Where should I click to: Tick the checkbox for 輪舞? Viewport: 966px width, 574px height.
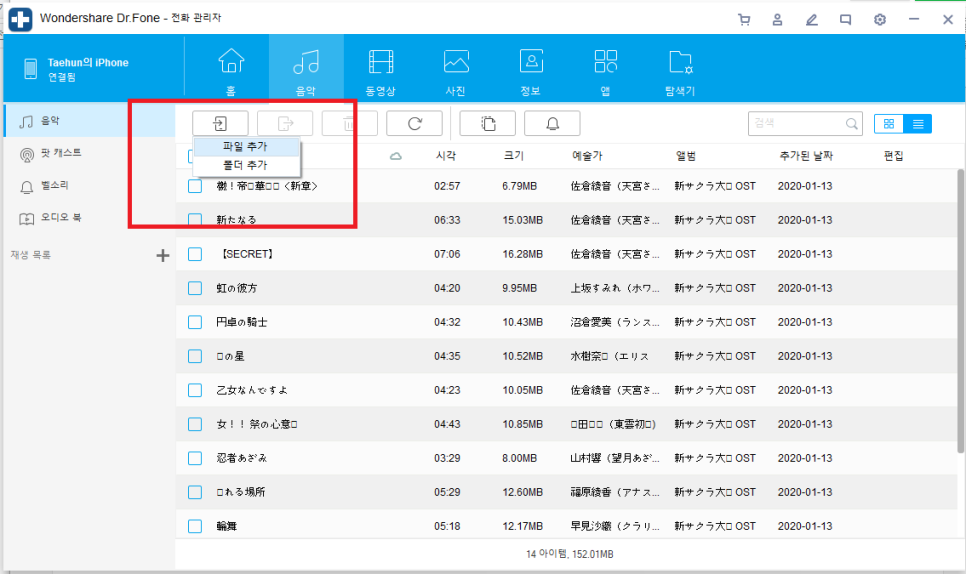tap(195, 526)
